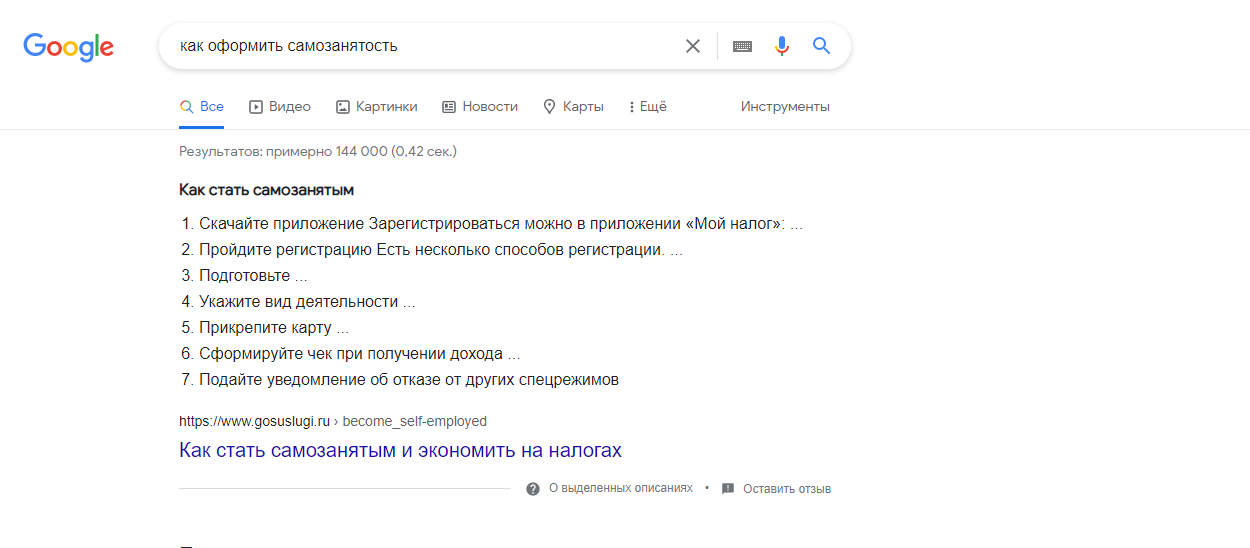Click the Оставить отзыв link
Screen dimensions: 1250x548
pos(786,489)
